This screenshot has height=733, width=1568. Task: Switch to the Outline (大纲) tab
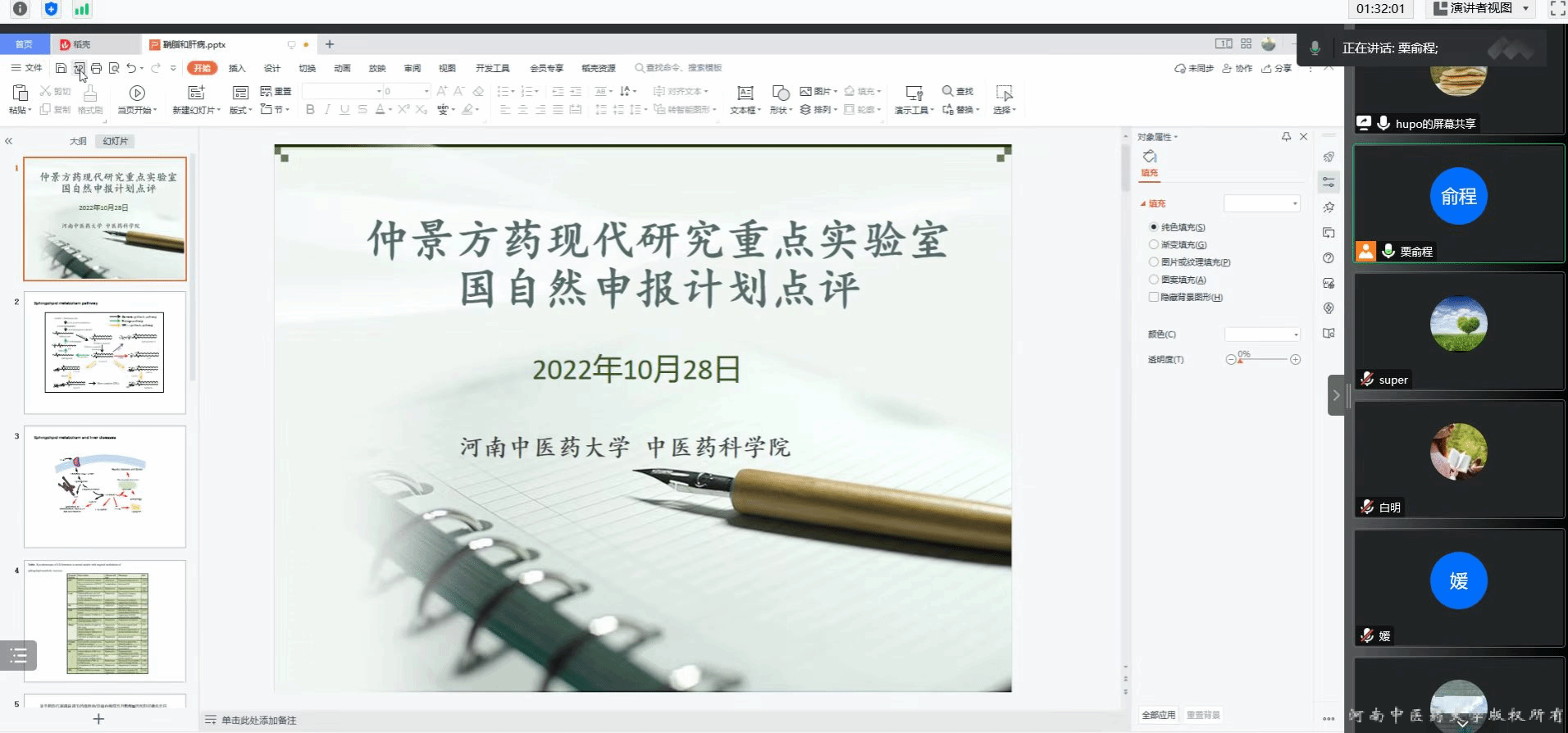78,141
